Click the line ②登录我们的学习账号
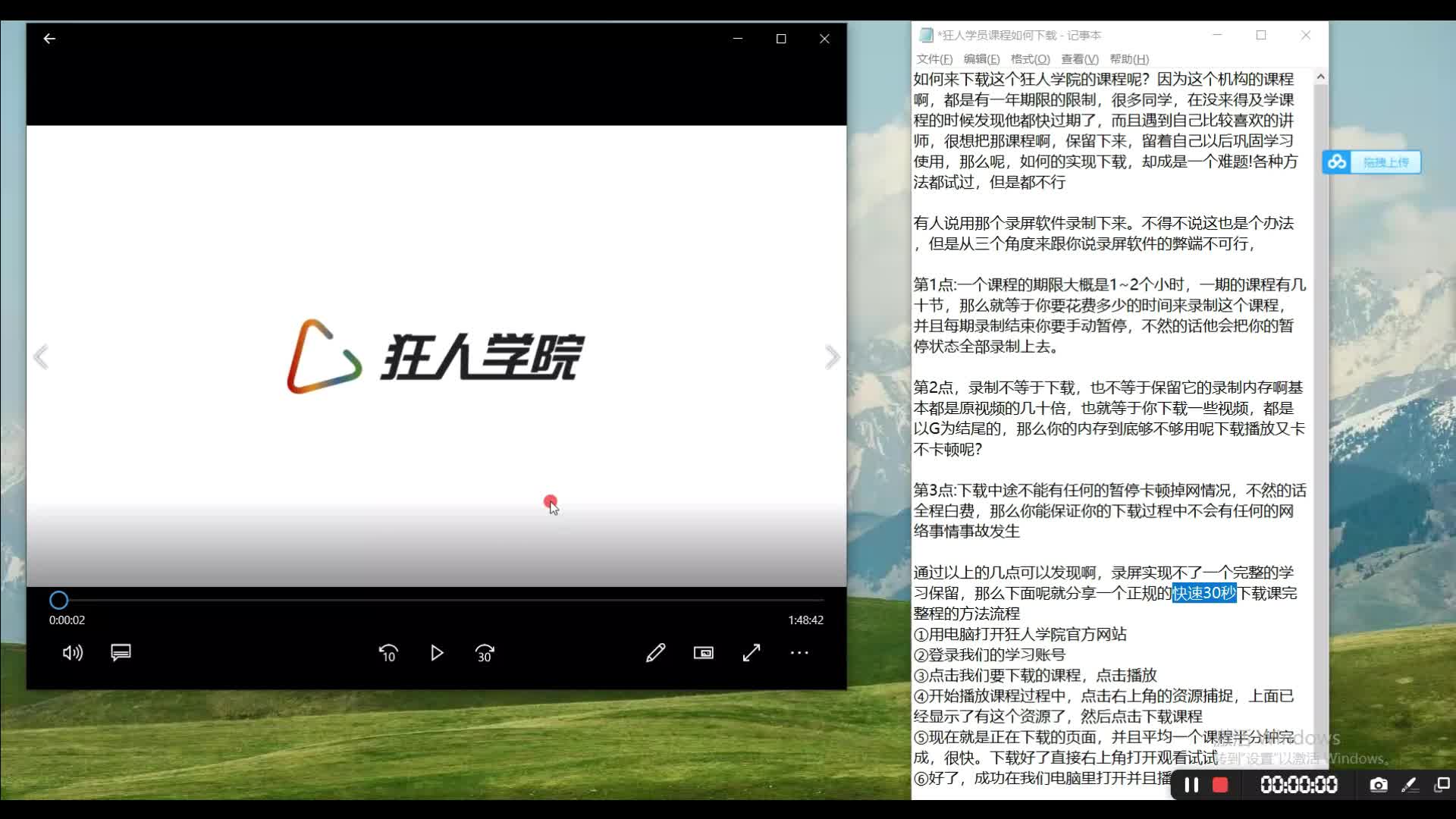 (x=990, y=654)
